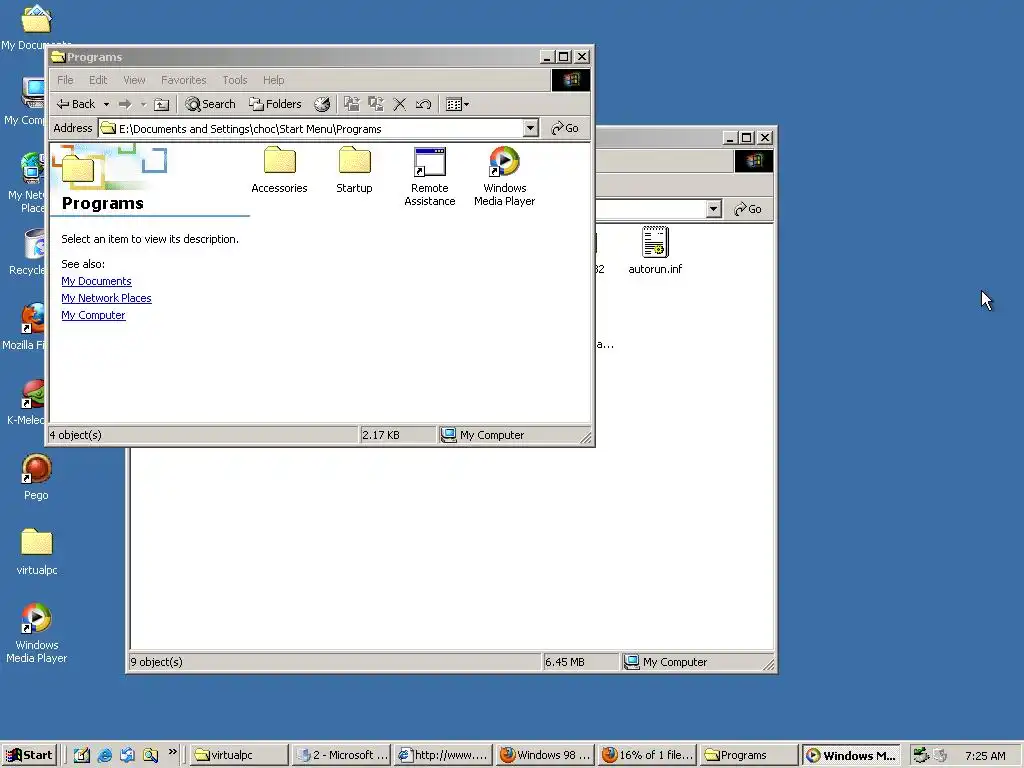Click '4 object(s)' in Programs status bar
1024x768 pixels.
pos(76,435)
